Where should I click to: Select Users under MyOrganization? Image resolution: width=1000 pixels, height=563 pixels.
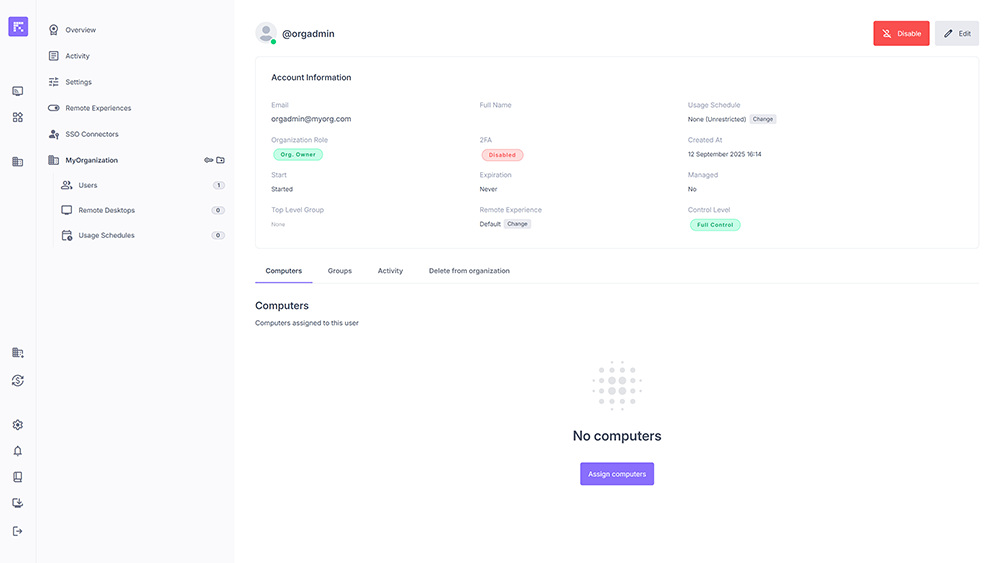click(88, 185)
